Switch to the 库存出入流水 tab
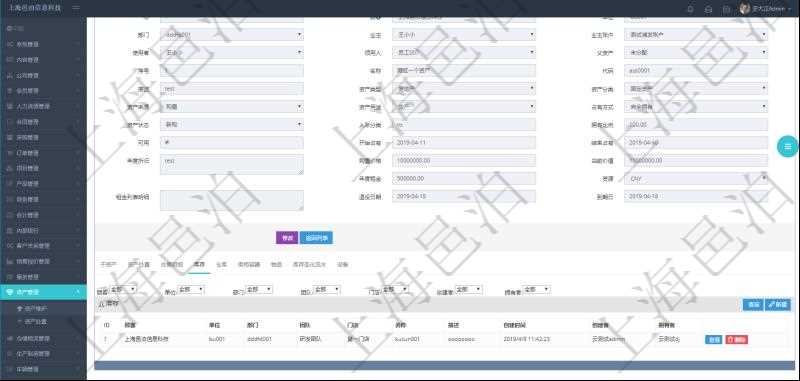 point(309,265)
